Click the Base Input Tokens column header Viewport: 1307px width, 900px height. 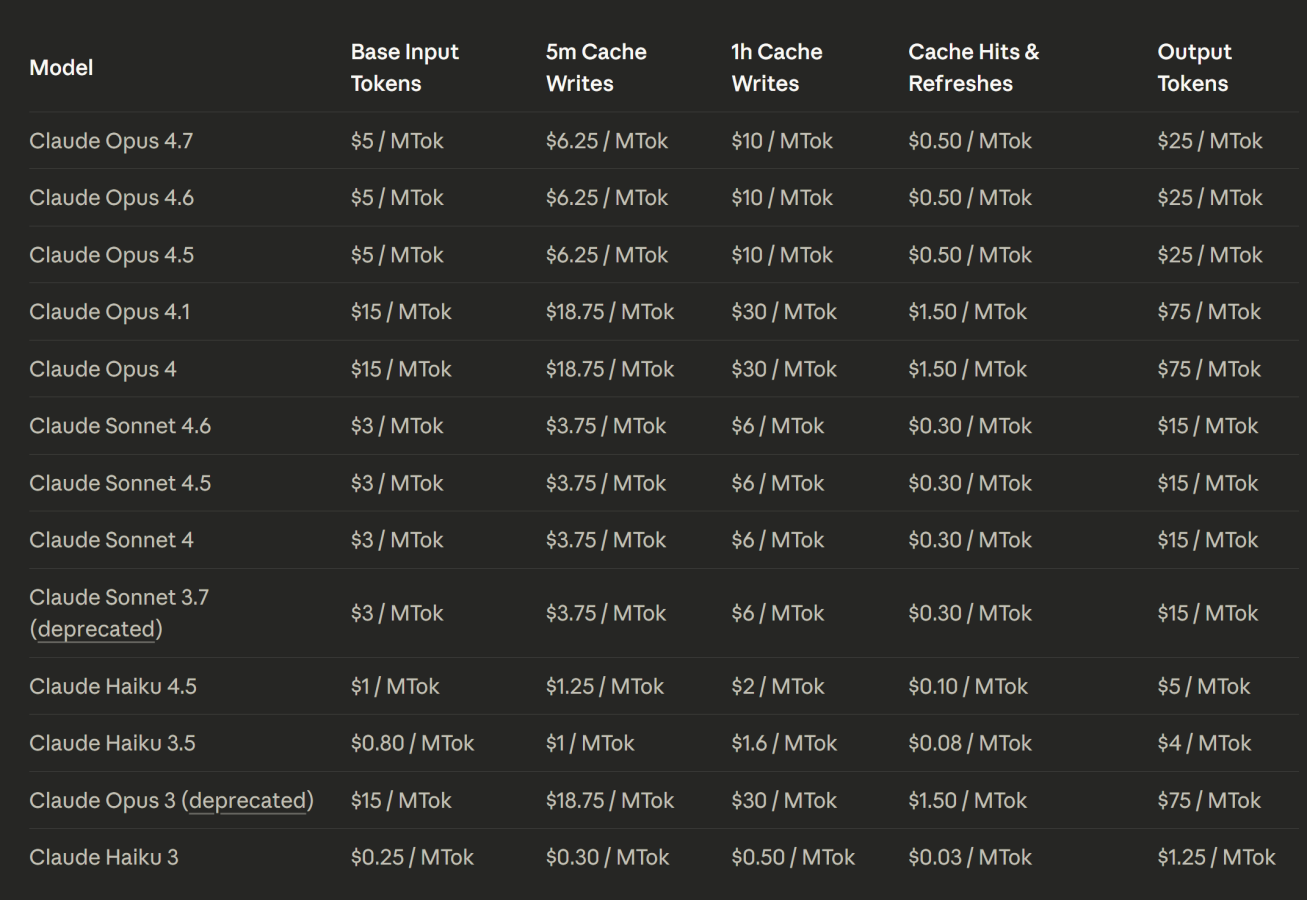coord(404,68)
